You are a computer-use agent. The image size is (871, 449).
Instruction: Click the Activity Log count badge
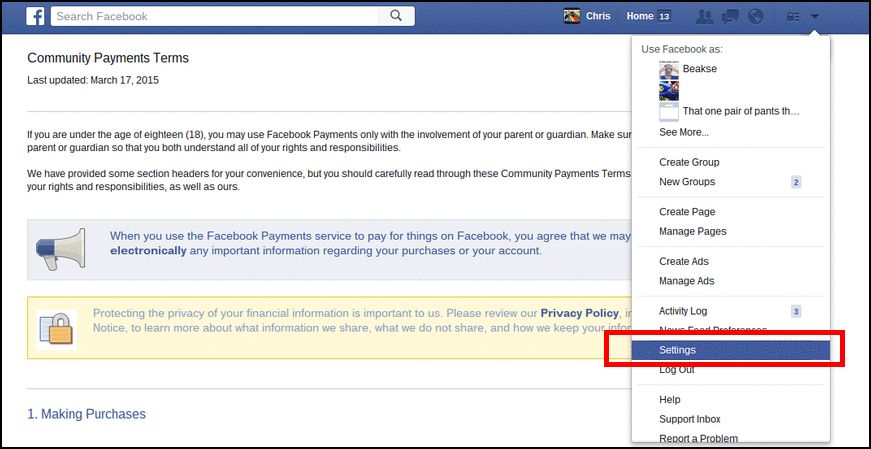pyautogui.click(x=796, y=311)
